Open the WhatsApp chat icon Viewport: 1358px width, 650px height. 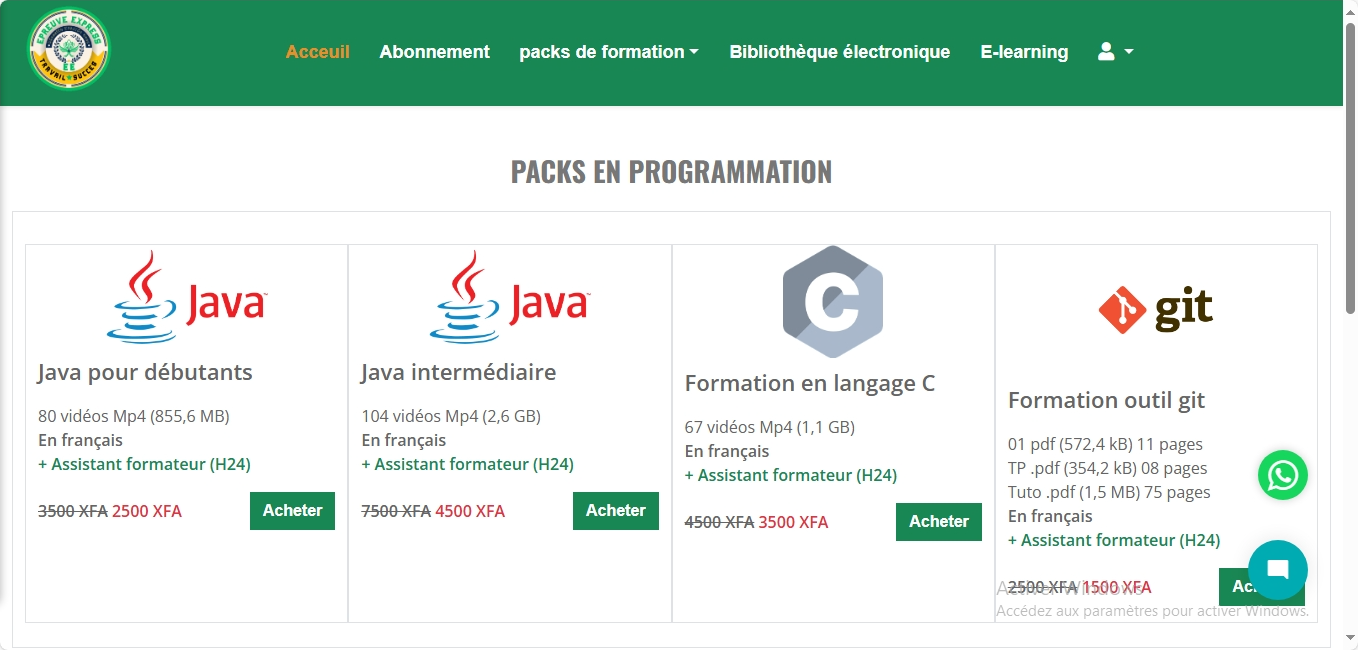coord(1282,475)
